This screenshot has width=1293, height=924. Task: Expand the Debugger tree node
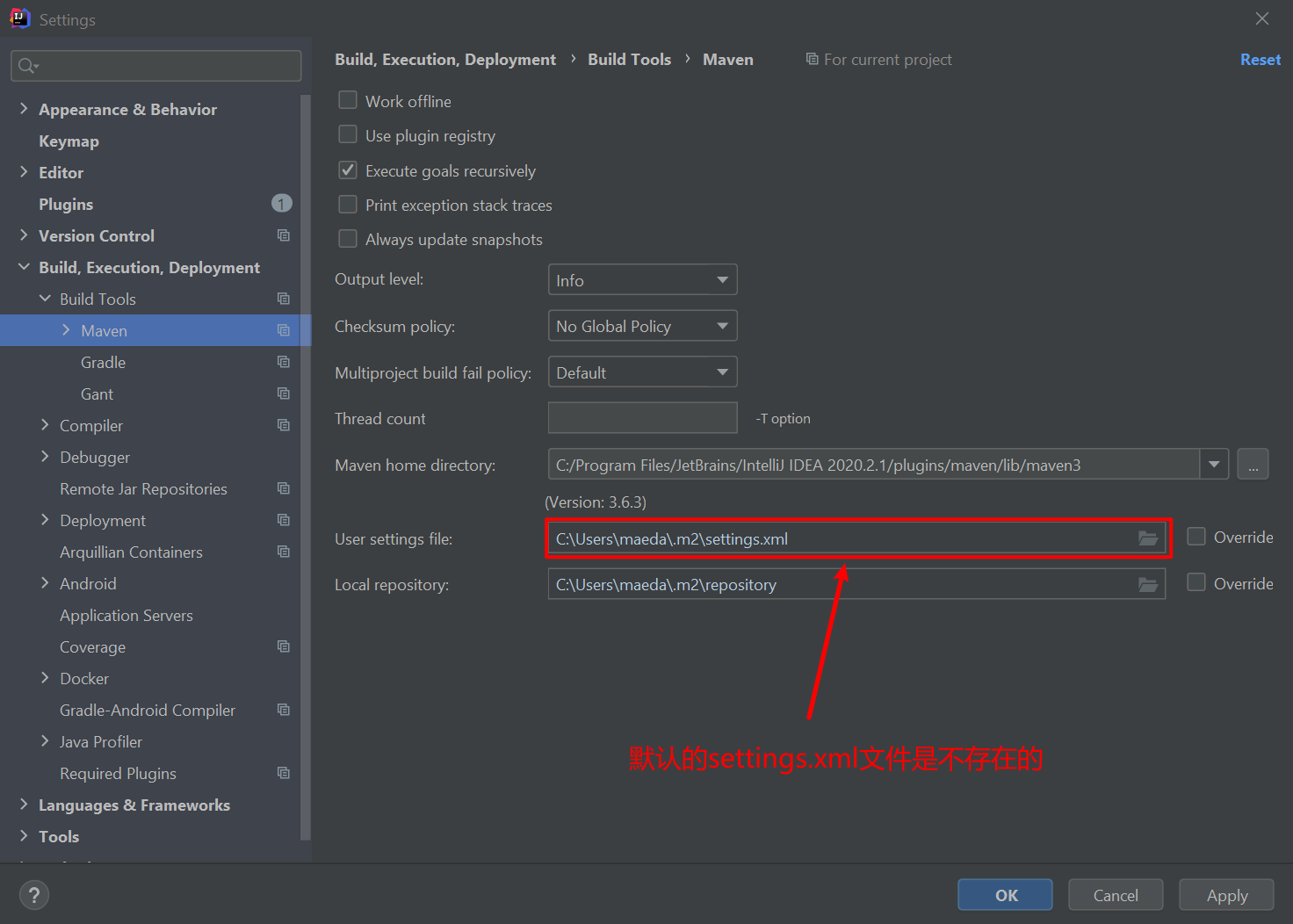tap(45, 456)
